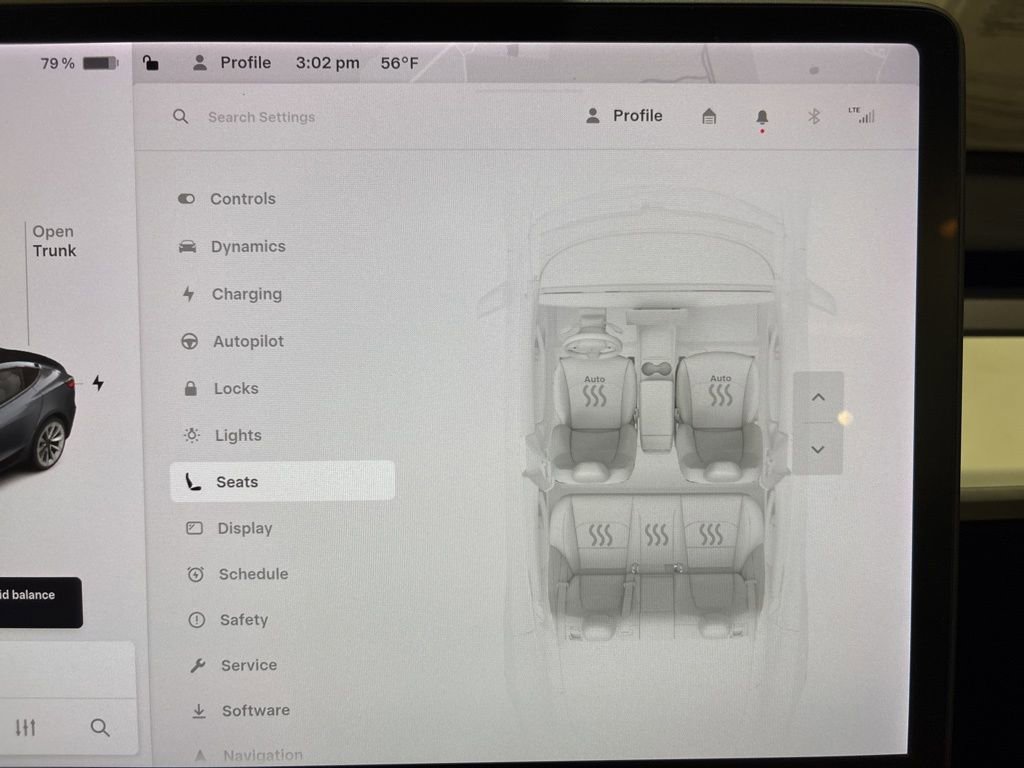
Task: Open the Lights settings icon
Action: (x=190, y=435)
